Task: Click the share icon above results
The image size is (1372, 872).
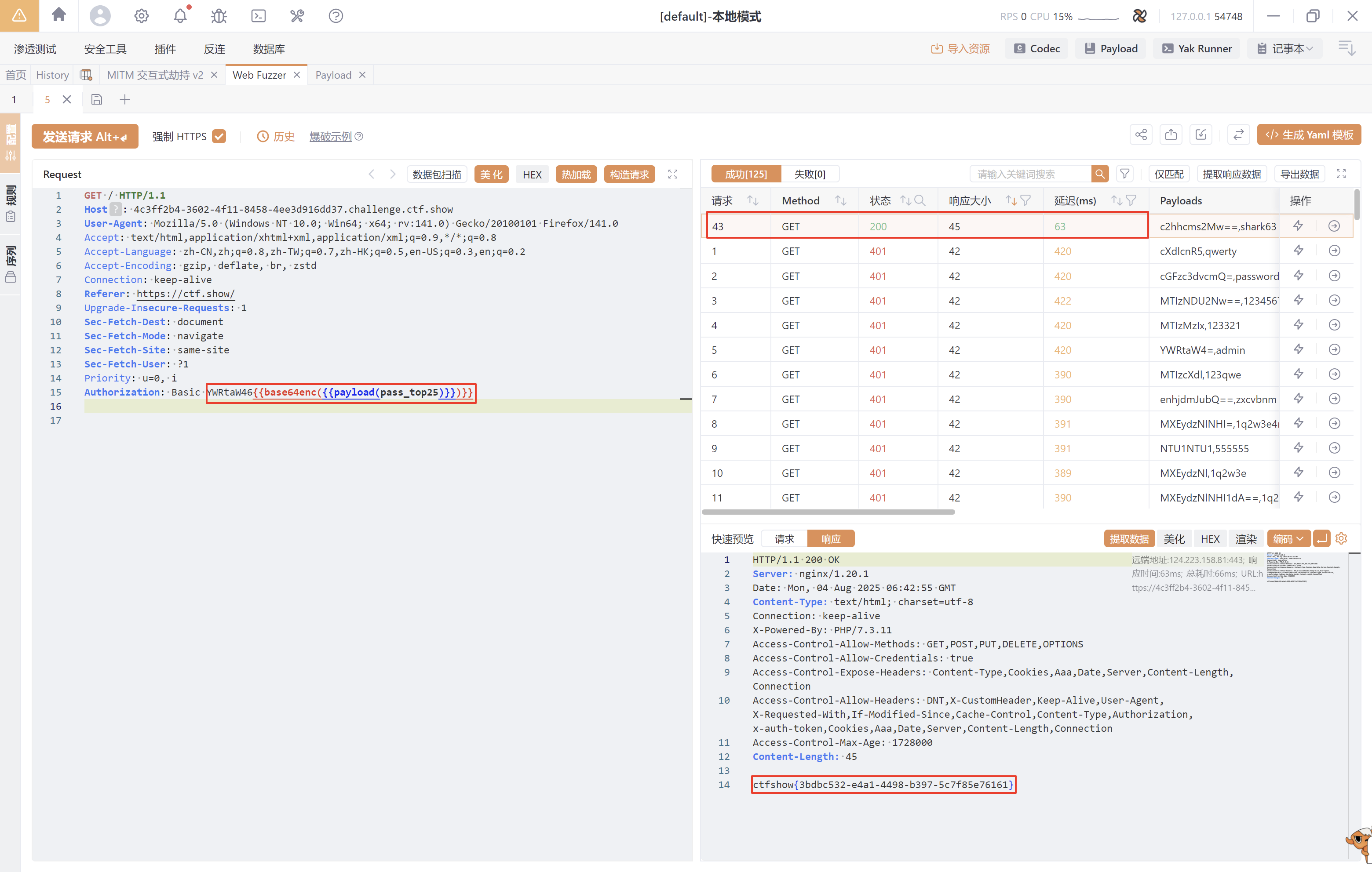Action: tap(1141, 135)
